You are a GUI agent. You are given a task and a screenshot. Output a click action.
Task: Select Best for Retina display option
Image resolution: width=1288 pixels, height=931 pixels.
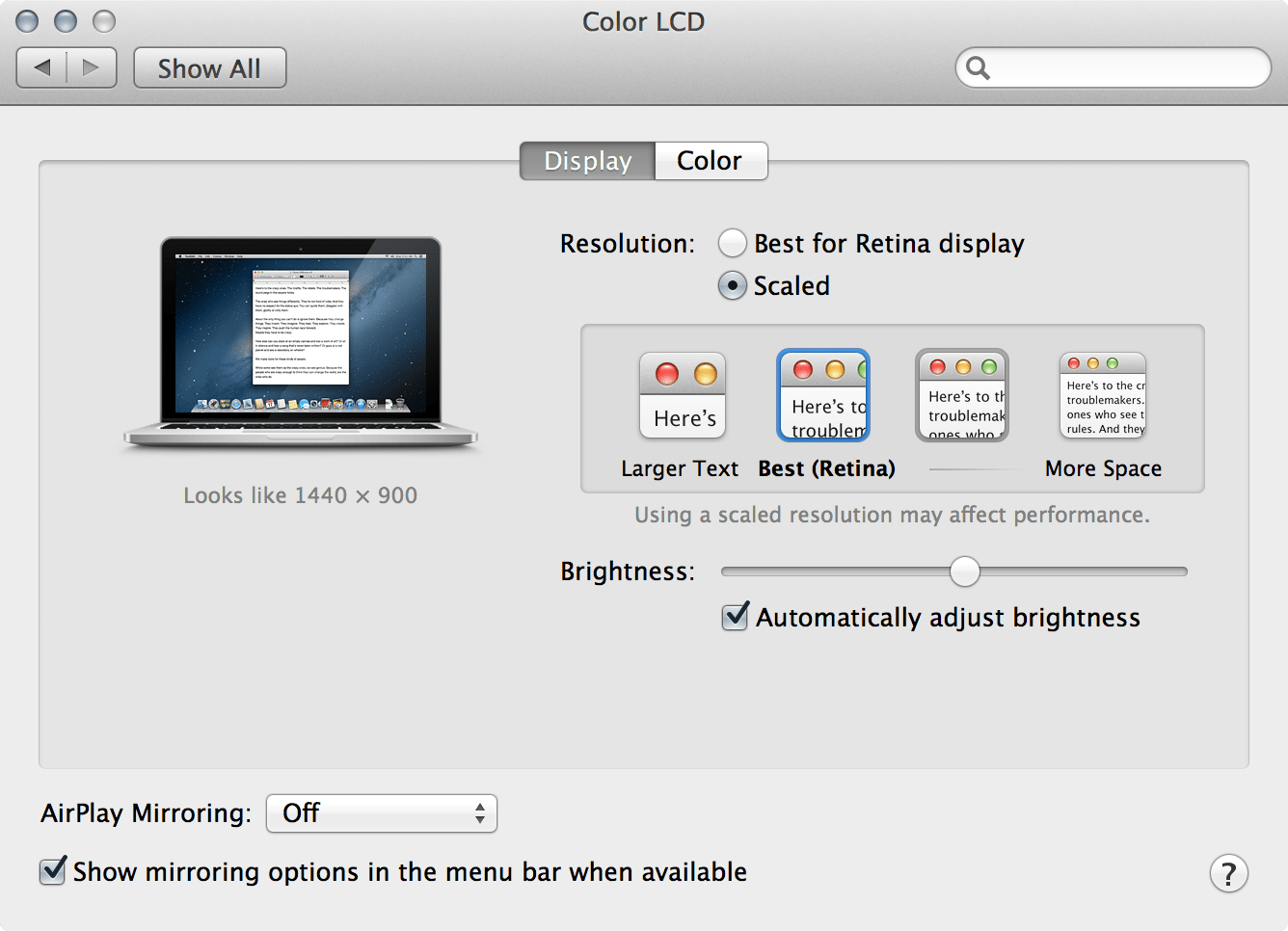tap(733, 243)
